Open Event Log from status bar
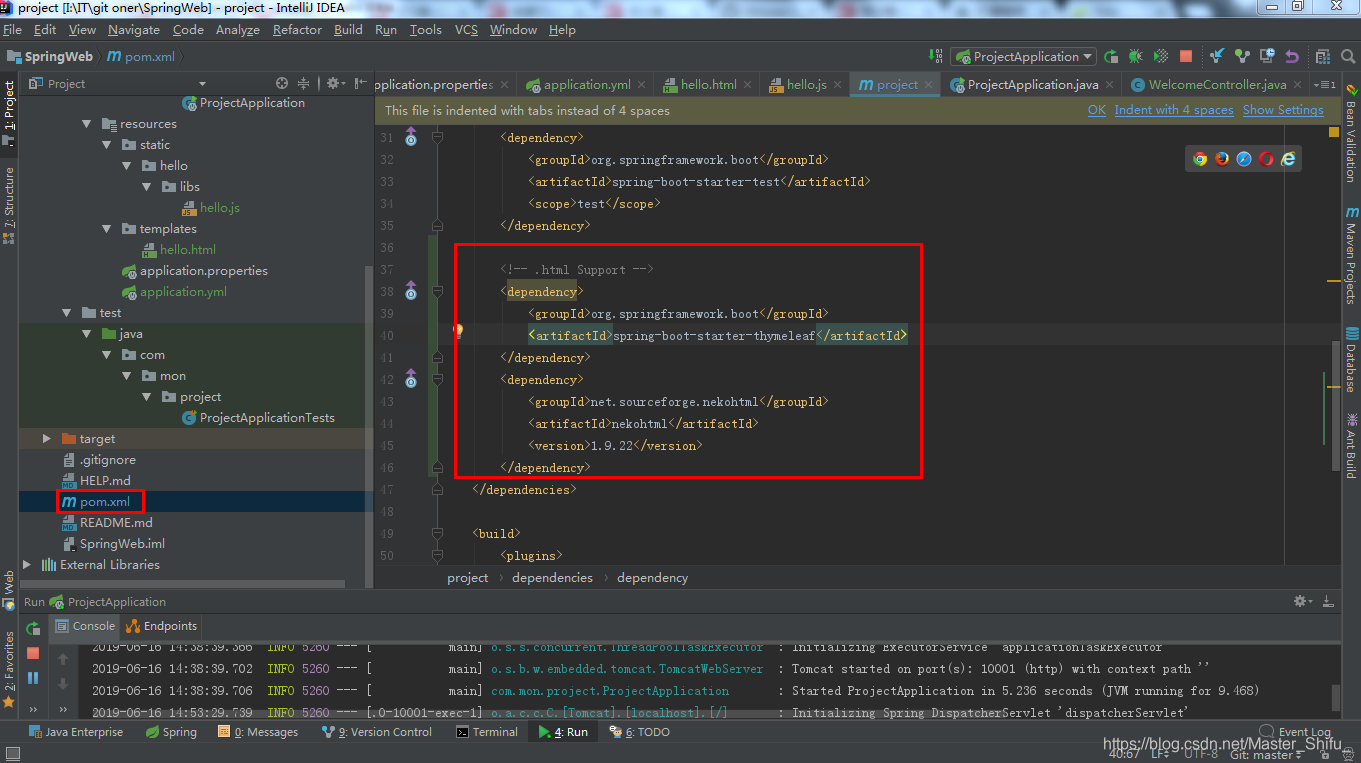Screen dimensions: 1361x763 pyautogui.click(x=1295, y=732)
